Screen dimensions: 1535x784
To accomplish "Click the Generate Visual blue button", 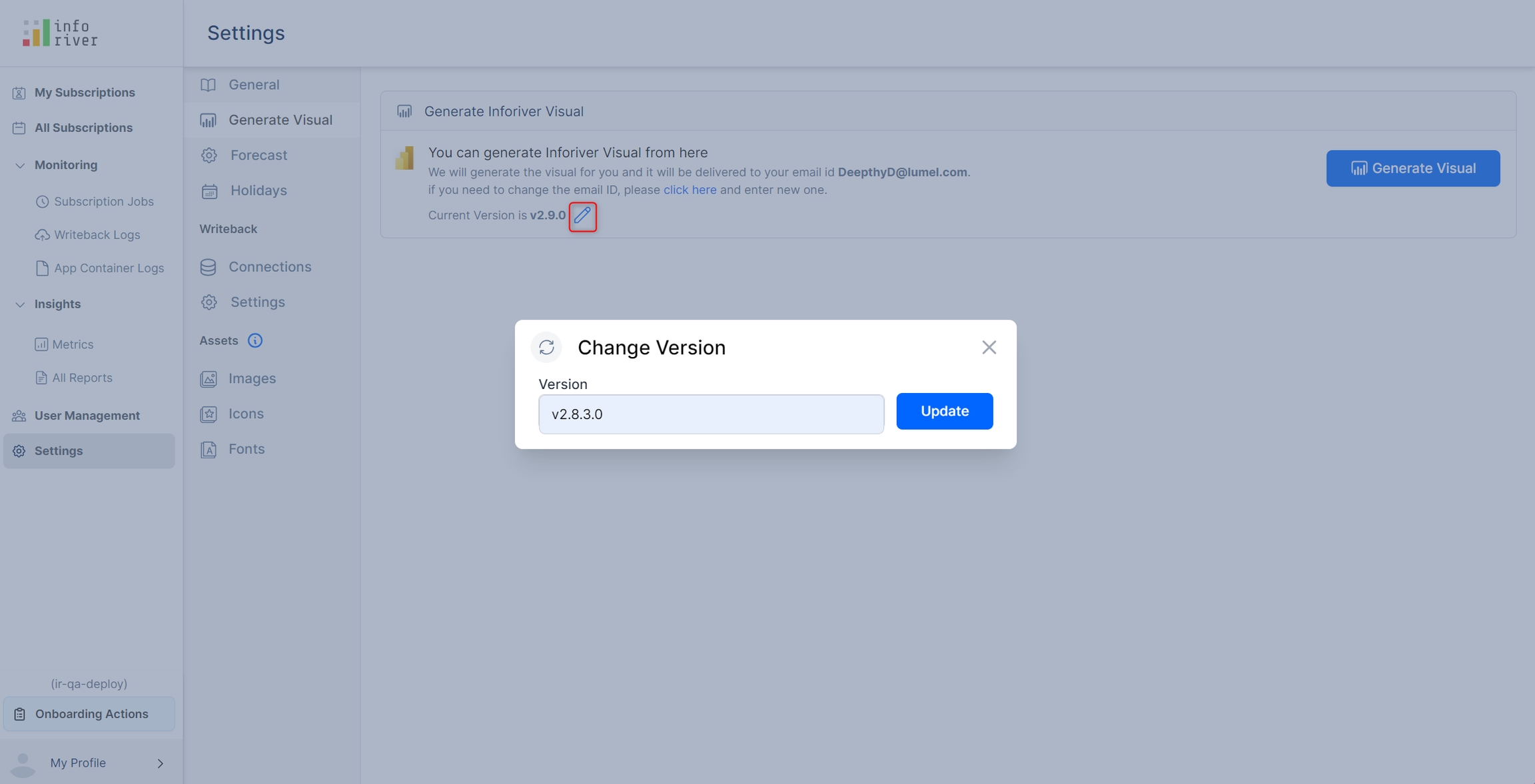I will coord(1412,169).
